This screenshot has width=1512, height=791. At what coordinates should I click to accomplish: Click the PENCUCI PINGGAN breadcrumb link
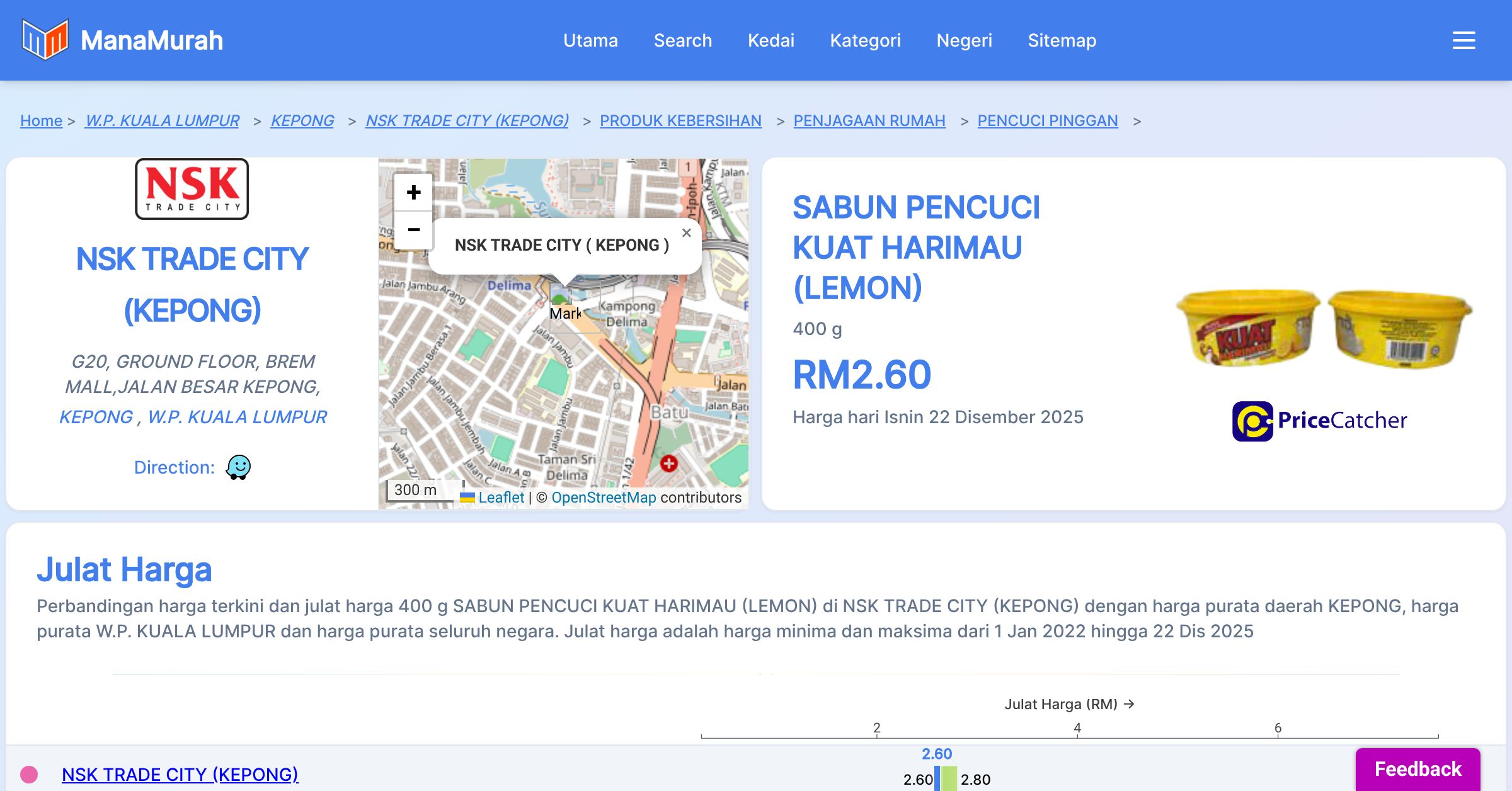click(1047, 120)
